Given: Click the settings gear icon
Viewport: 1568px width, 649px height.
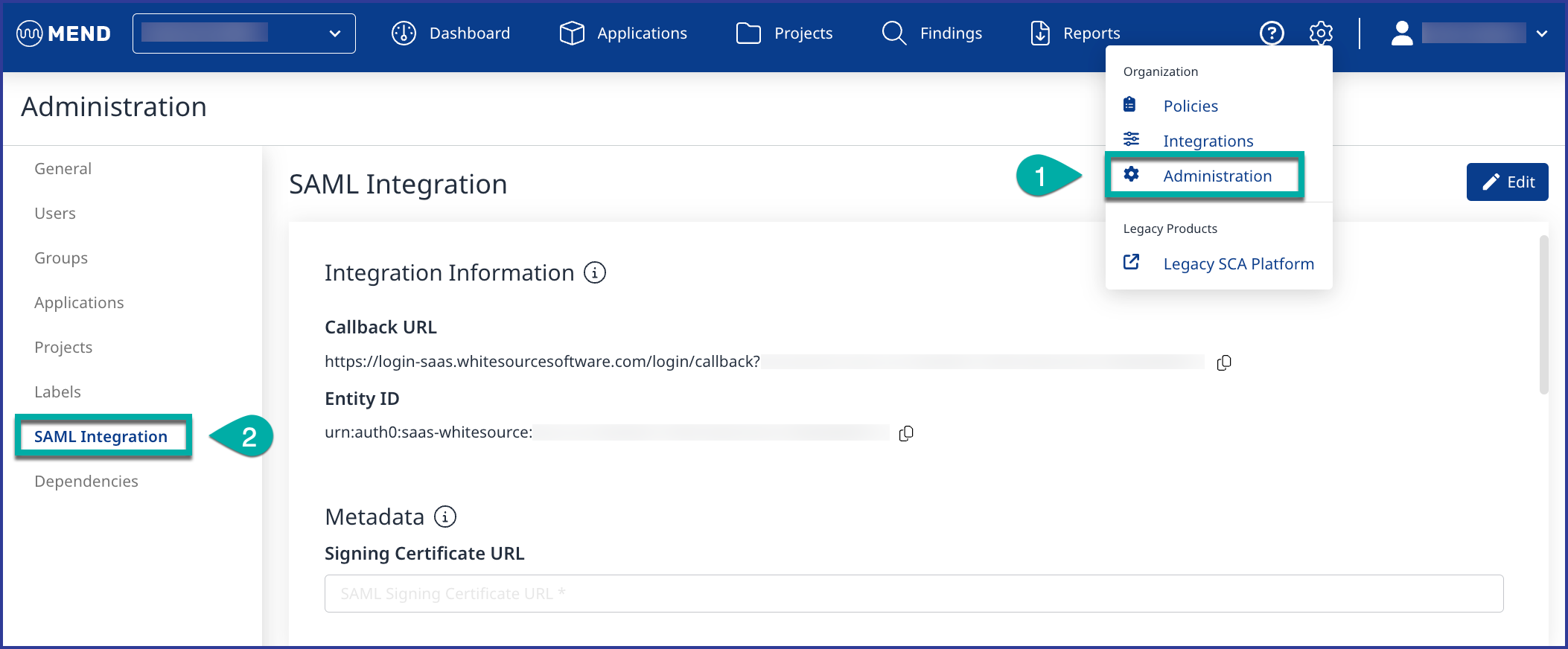Looking at the screenshot, I should [1320, 33].
